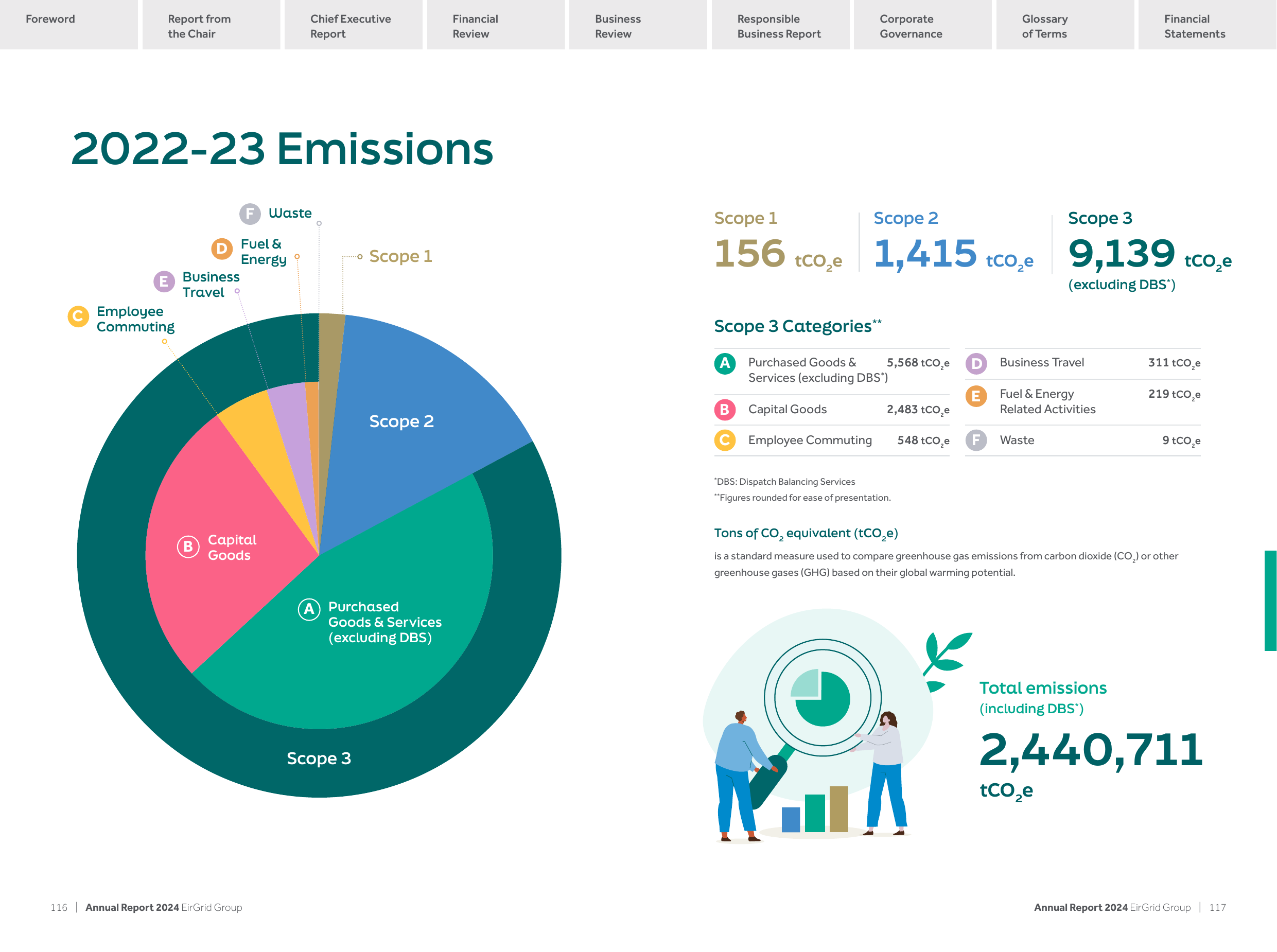The image size is (1277, 952).
Task: Click the grey F icon in the Waste row
Action: coord(976,441)
